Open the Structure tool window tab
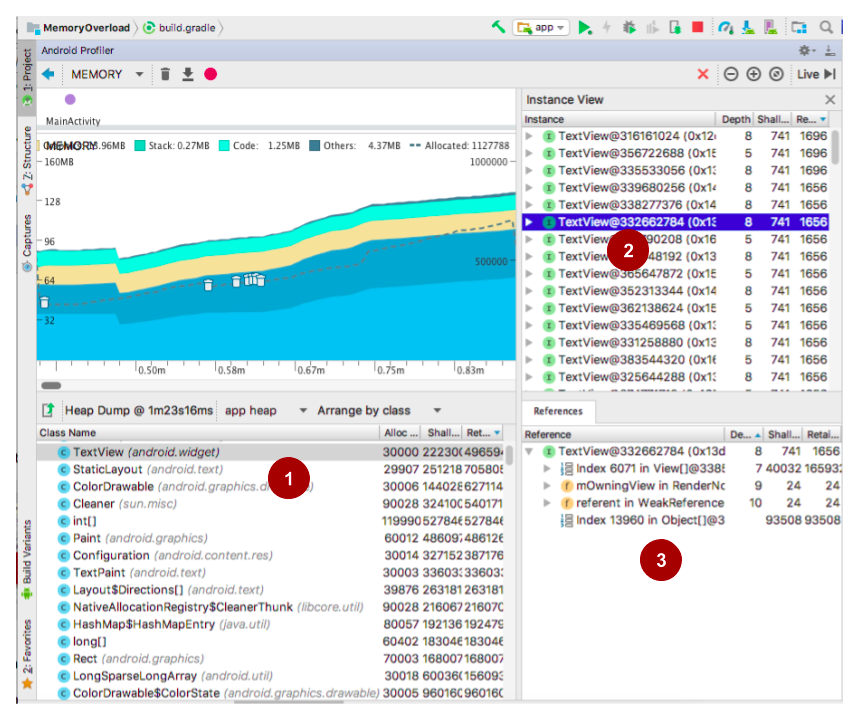This screenshot has width=860, height=709. tap(27, 160)
